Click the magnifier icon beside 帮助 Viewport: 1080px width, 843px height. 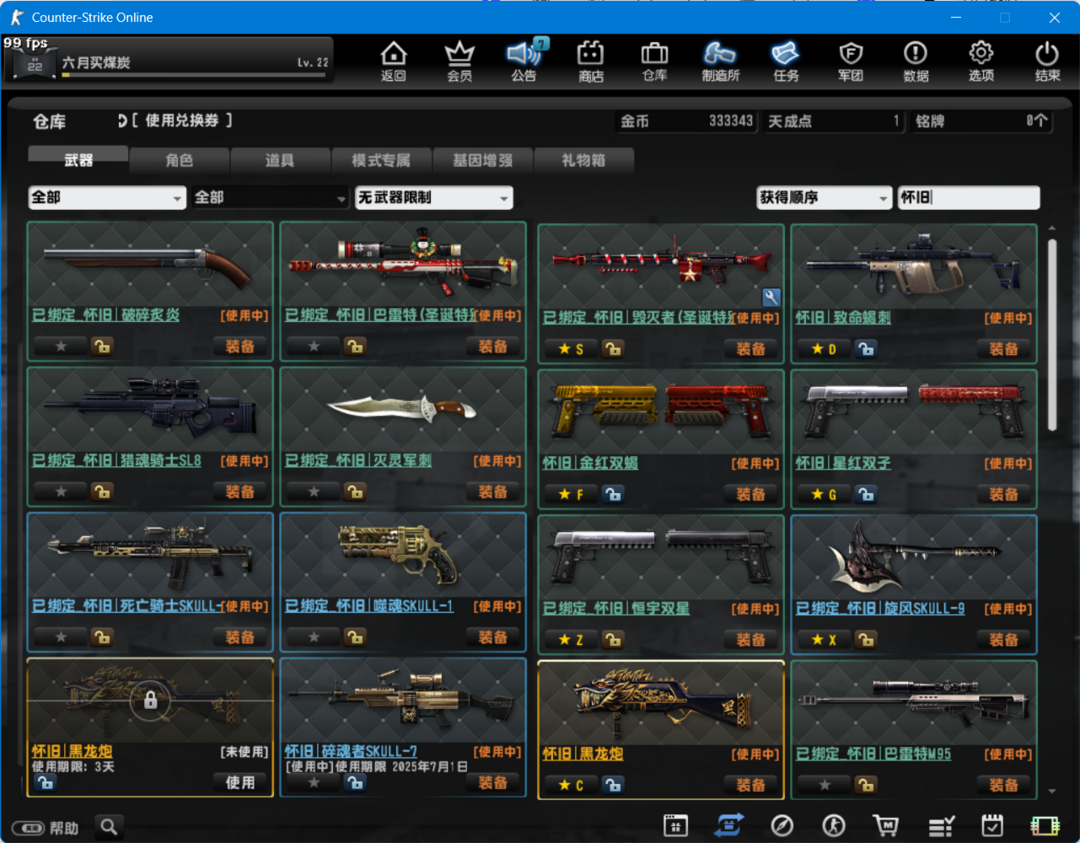[x=109, y=826]
